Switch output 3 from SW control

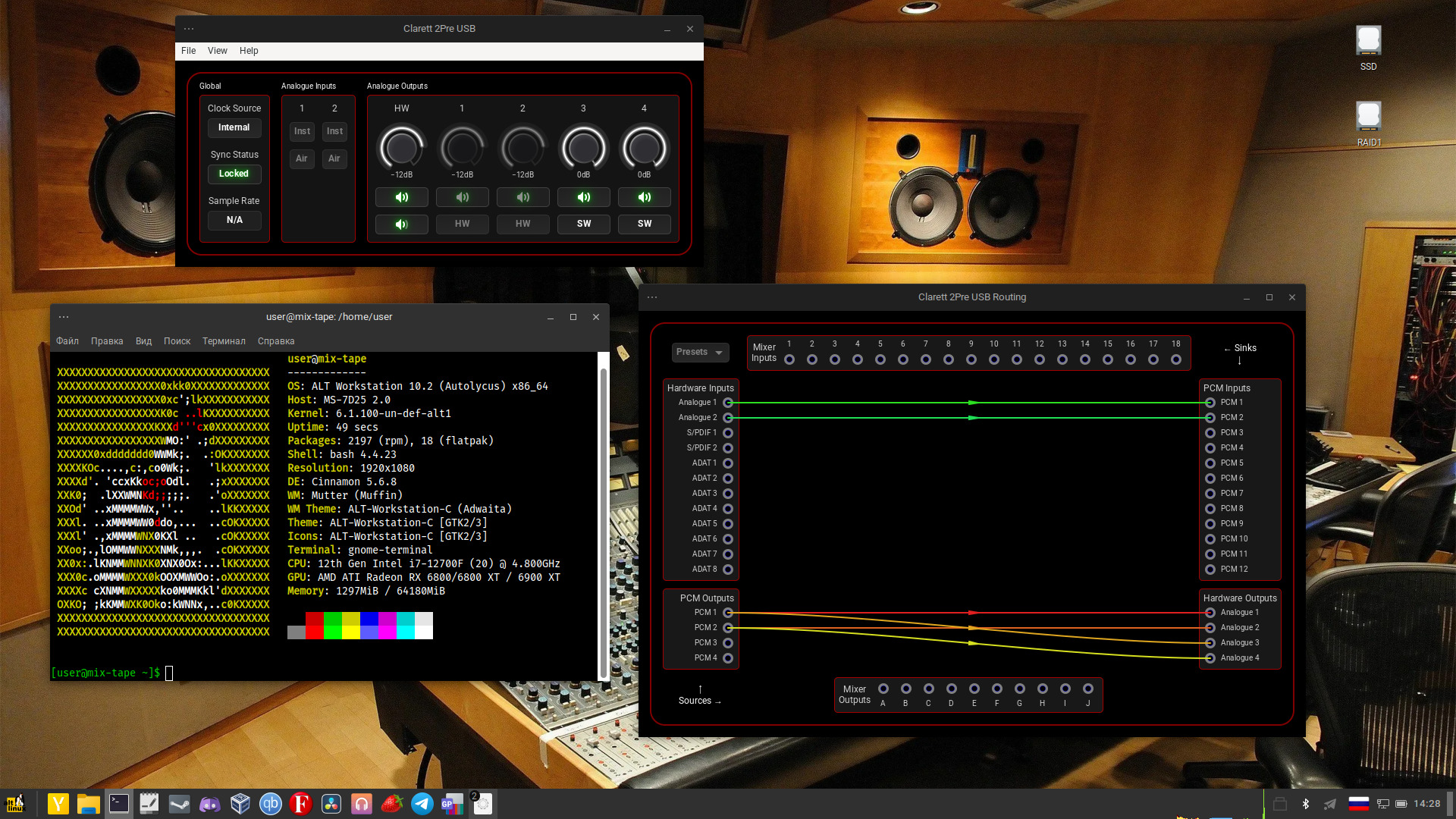pyautogui.click(x=584, y=224)
